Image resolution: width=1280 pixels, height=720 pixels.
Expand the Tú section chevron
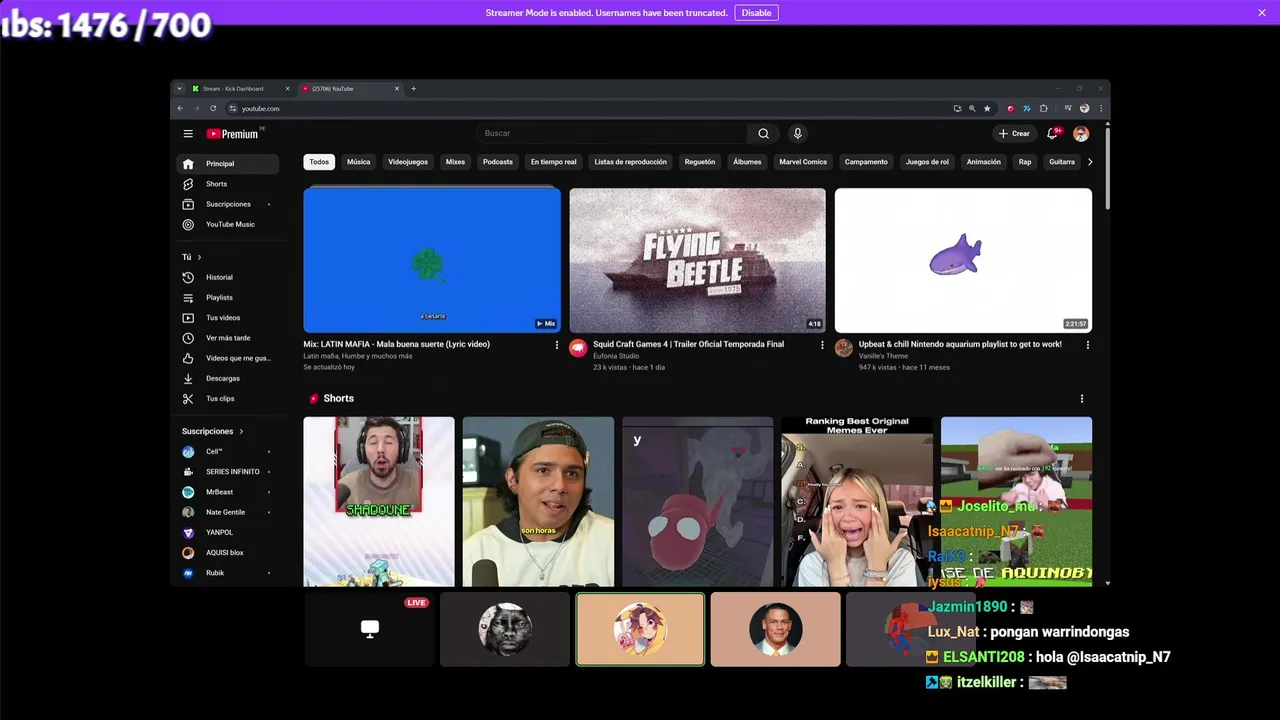(199, 257)
